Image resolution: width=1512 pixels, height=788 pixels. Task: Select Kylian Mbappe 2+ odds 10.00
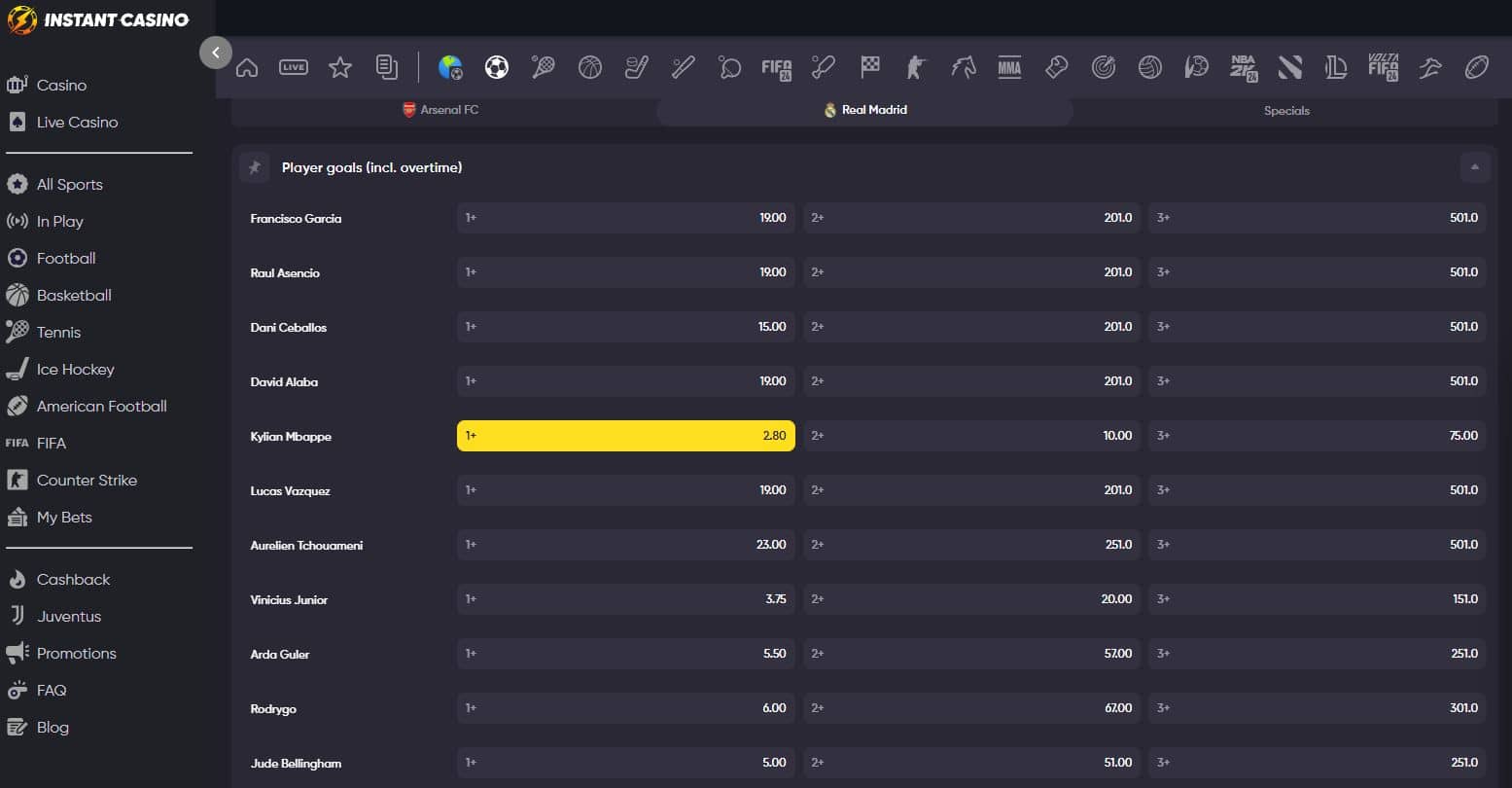click(972, 436)
